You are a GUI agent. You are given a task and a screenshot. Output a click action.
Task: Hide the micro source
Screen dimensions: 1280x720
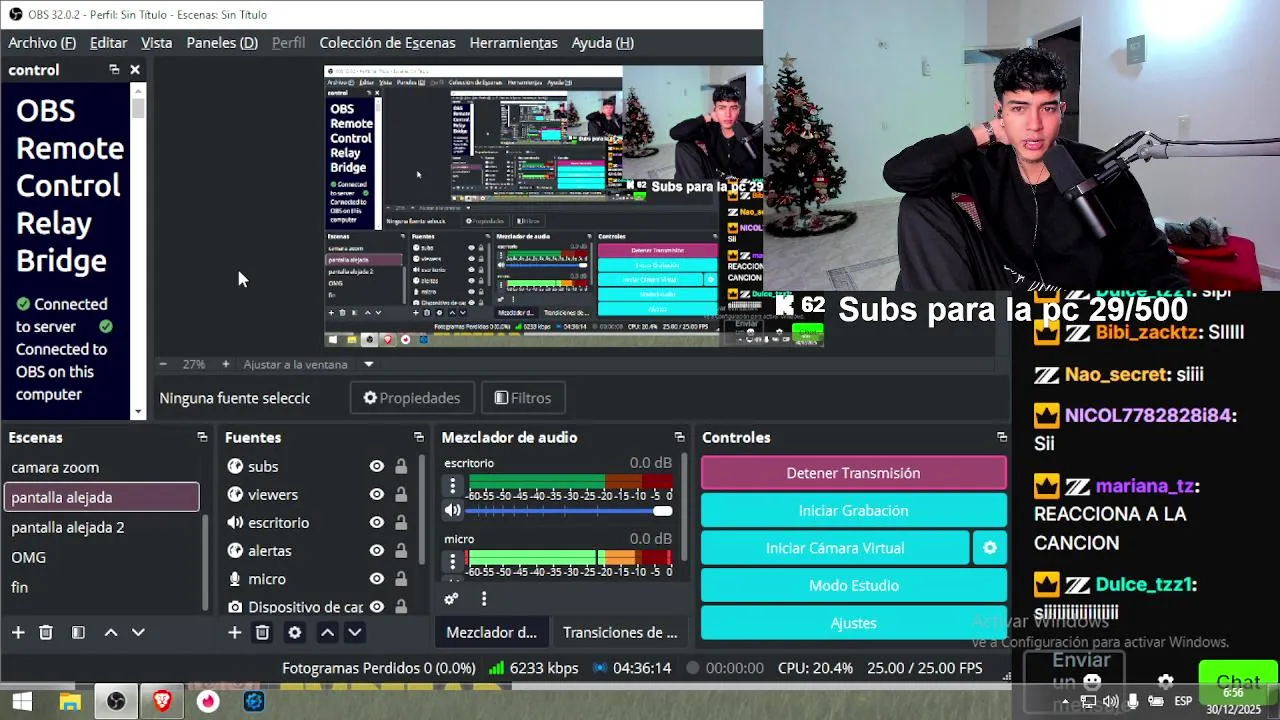point(377,578)
